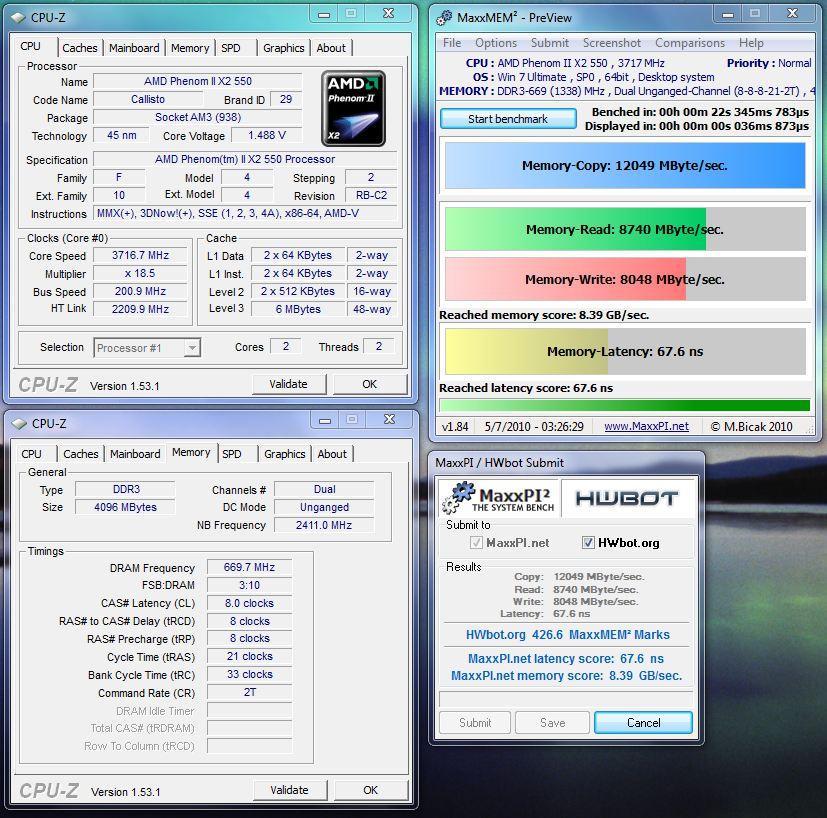
Task: Click OK in the bottom CPU-Z window
Action: [371, 790]
